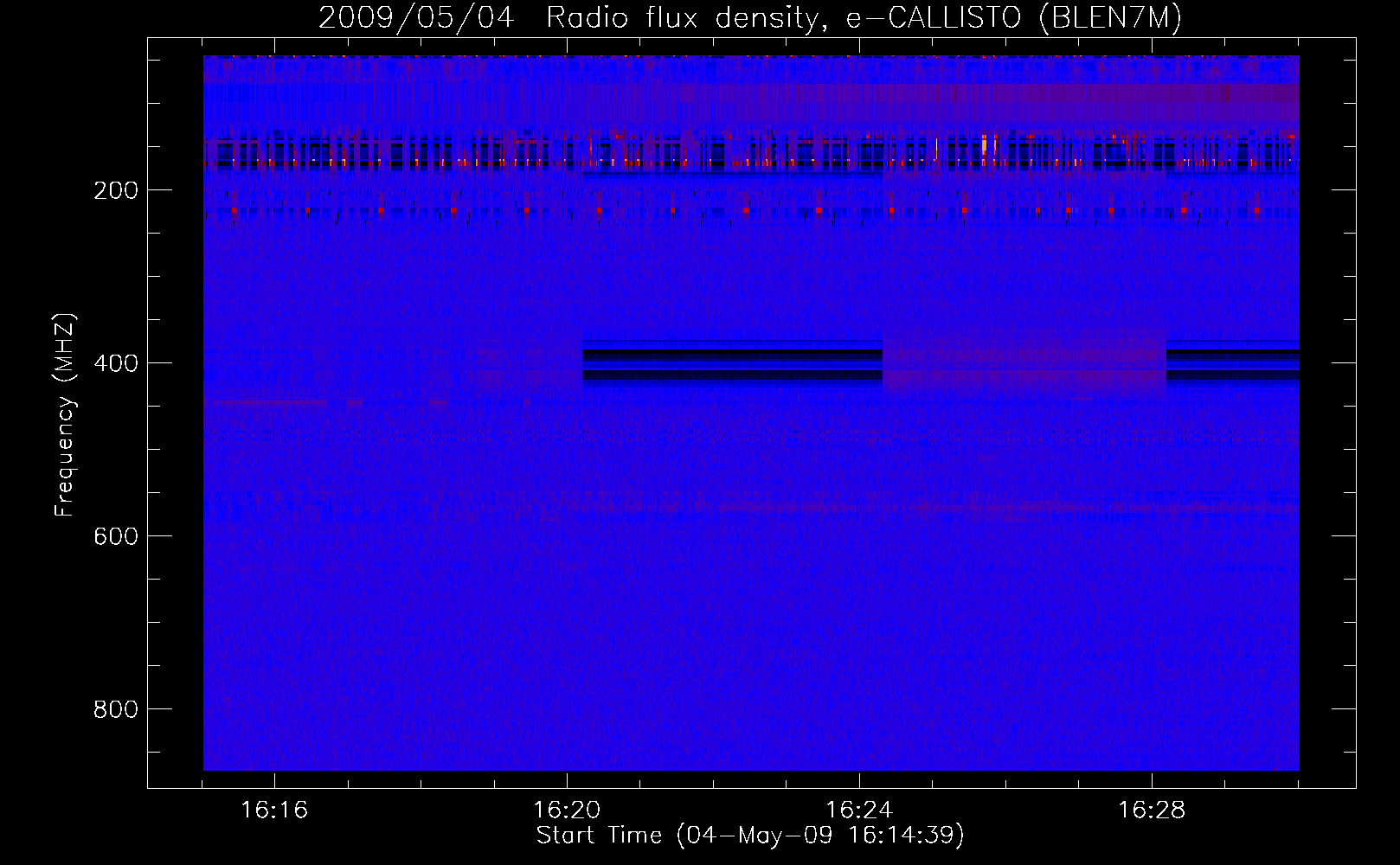Click the '16:20' time tick label
The image size is (1400, 865).
click(567, 811)
